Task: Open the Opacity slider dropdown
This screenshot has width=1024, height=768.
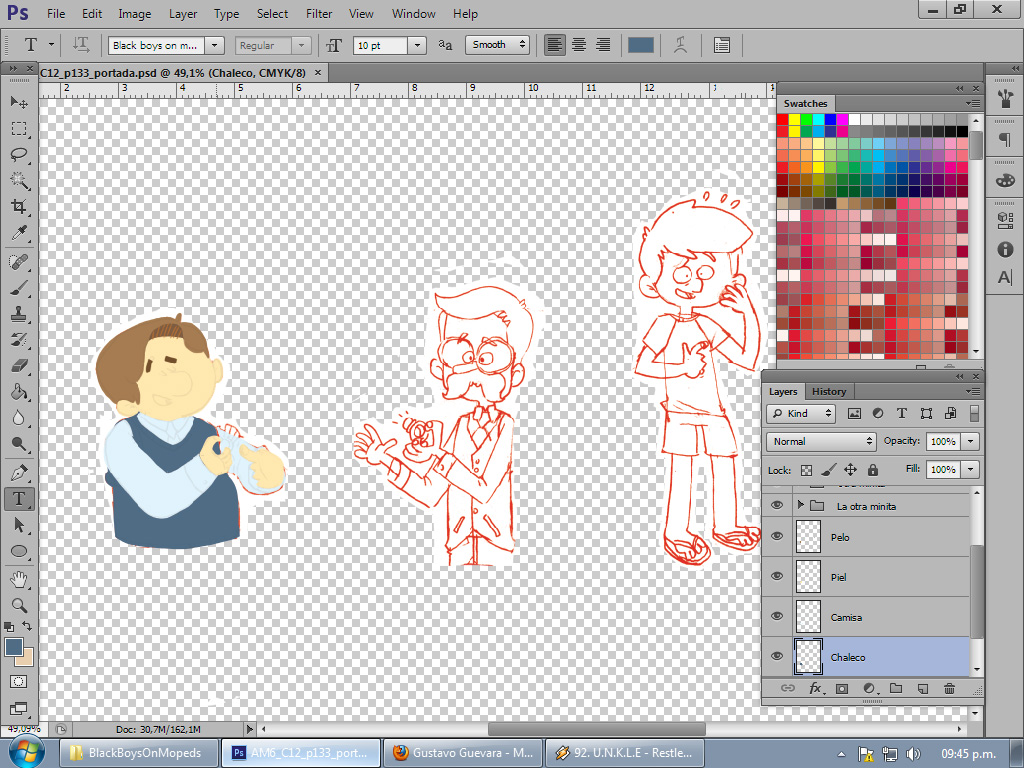Action: pyautogui.click(x=970, y=441)
